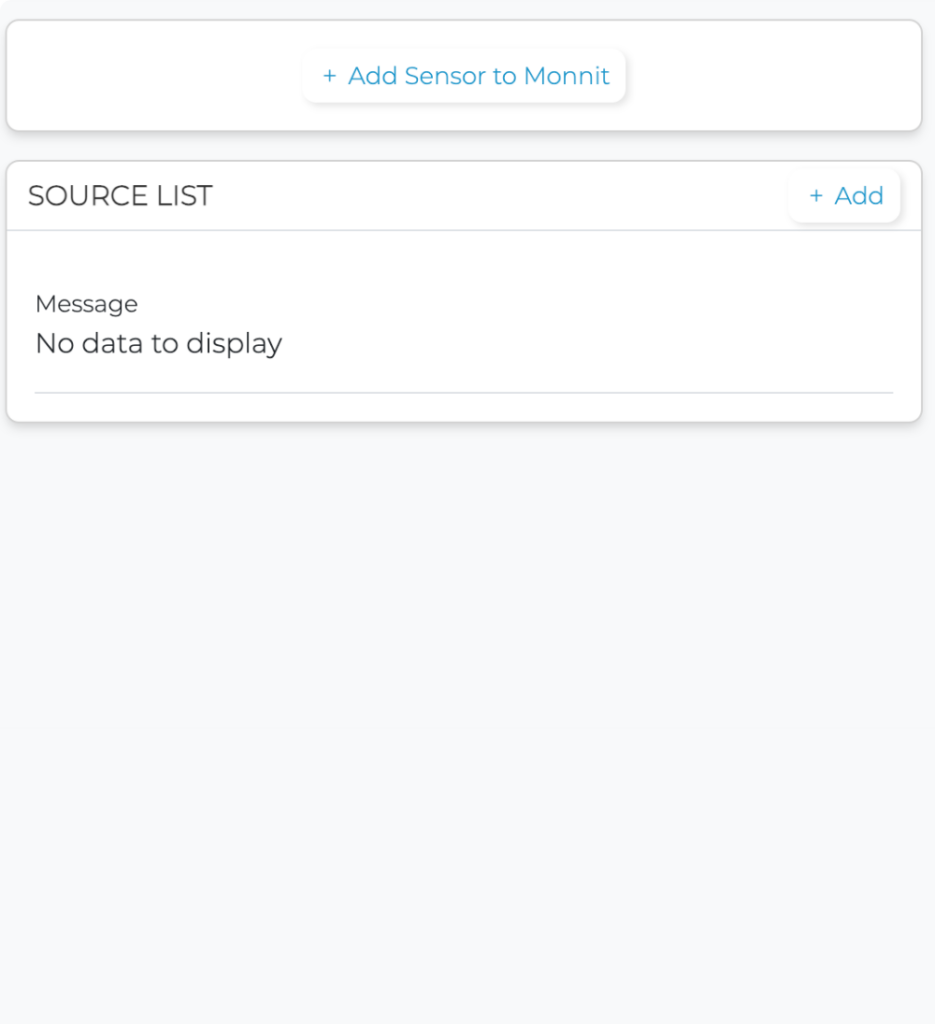Click the Add text in the Source List header
The image size is (935, 1024).
point(859,196)
